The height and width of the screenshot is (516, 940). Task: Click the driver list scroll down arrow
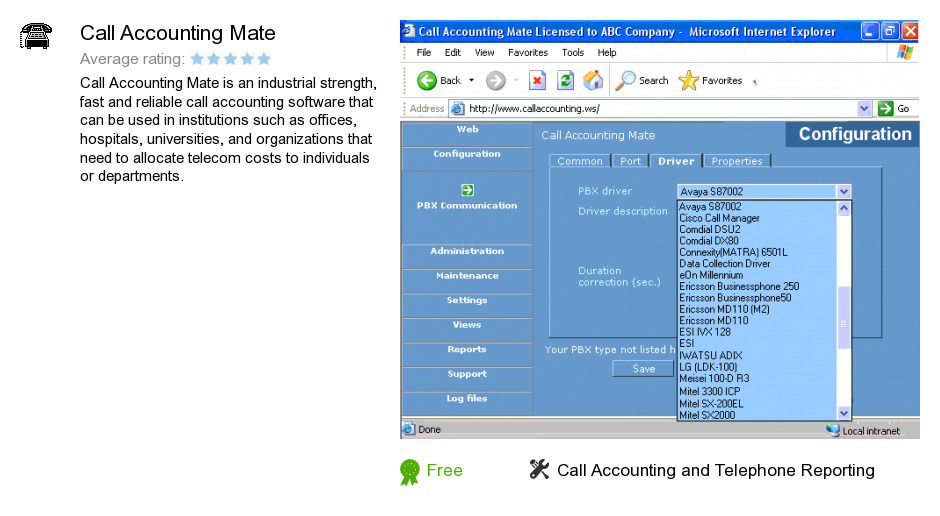pyautogui.click(x=844, y=413)
